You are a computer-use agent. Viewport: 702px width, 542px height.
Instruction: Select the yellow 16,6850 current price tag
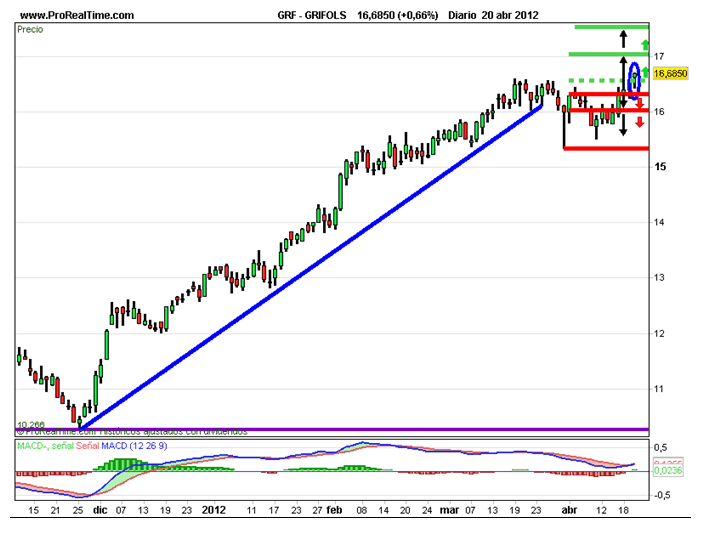pyautogui.click(x=670, y=73)
